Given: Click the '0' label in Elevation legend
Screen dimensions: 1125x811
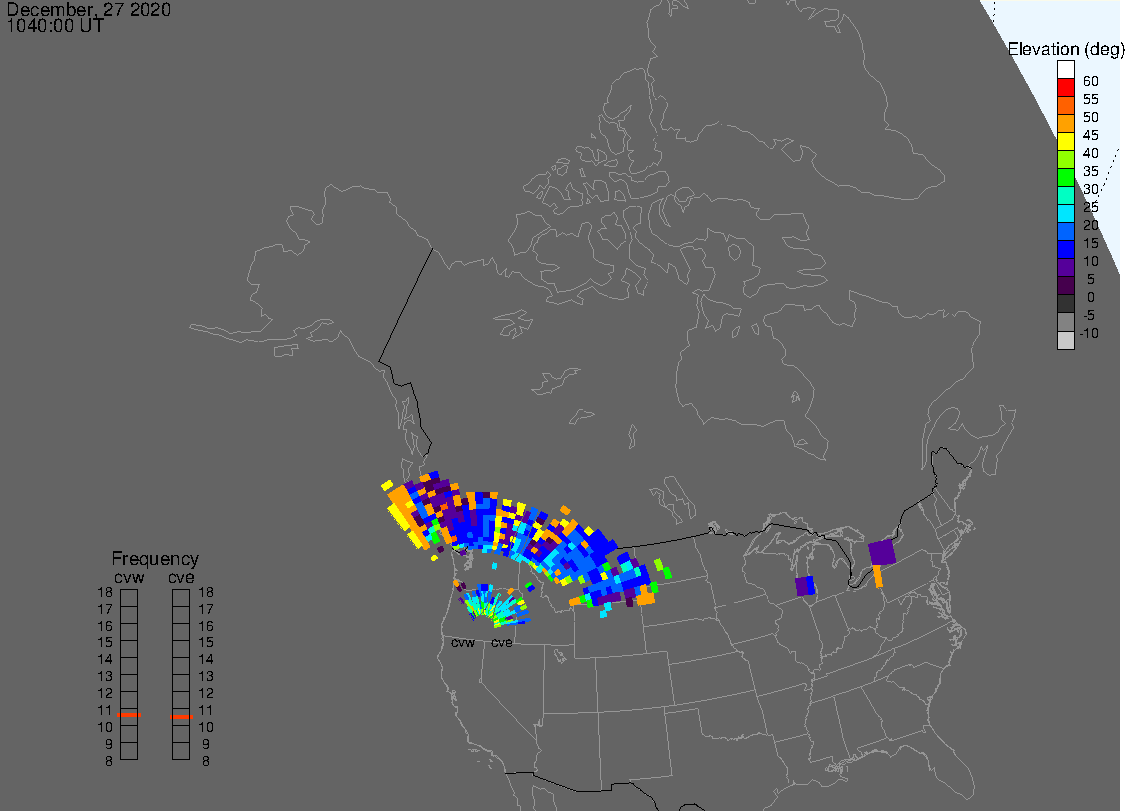Looking at the screenshot, I should pos(1091,297).
